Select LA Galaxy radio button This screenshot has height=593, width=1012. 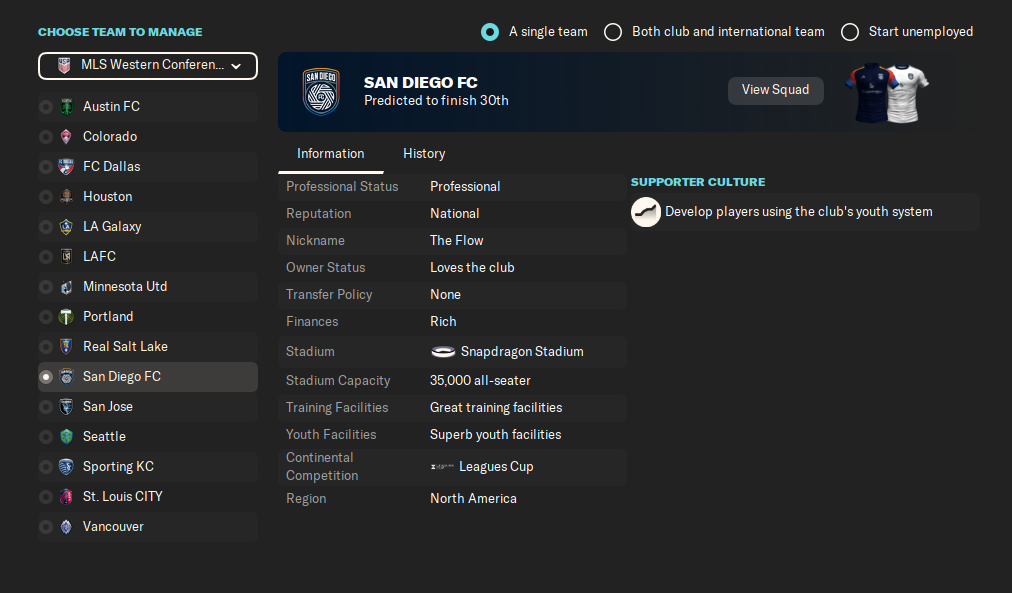(46, 226)
